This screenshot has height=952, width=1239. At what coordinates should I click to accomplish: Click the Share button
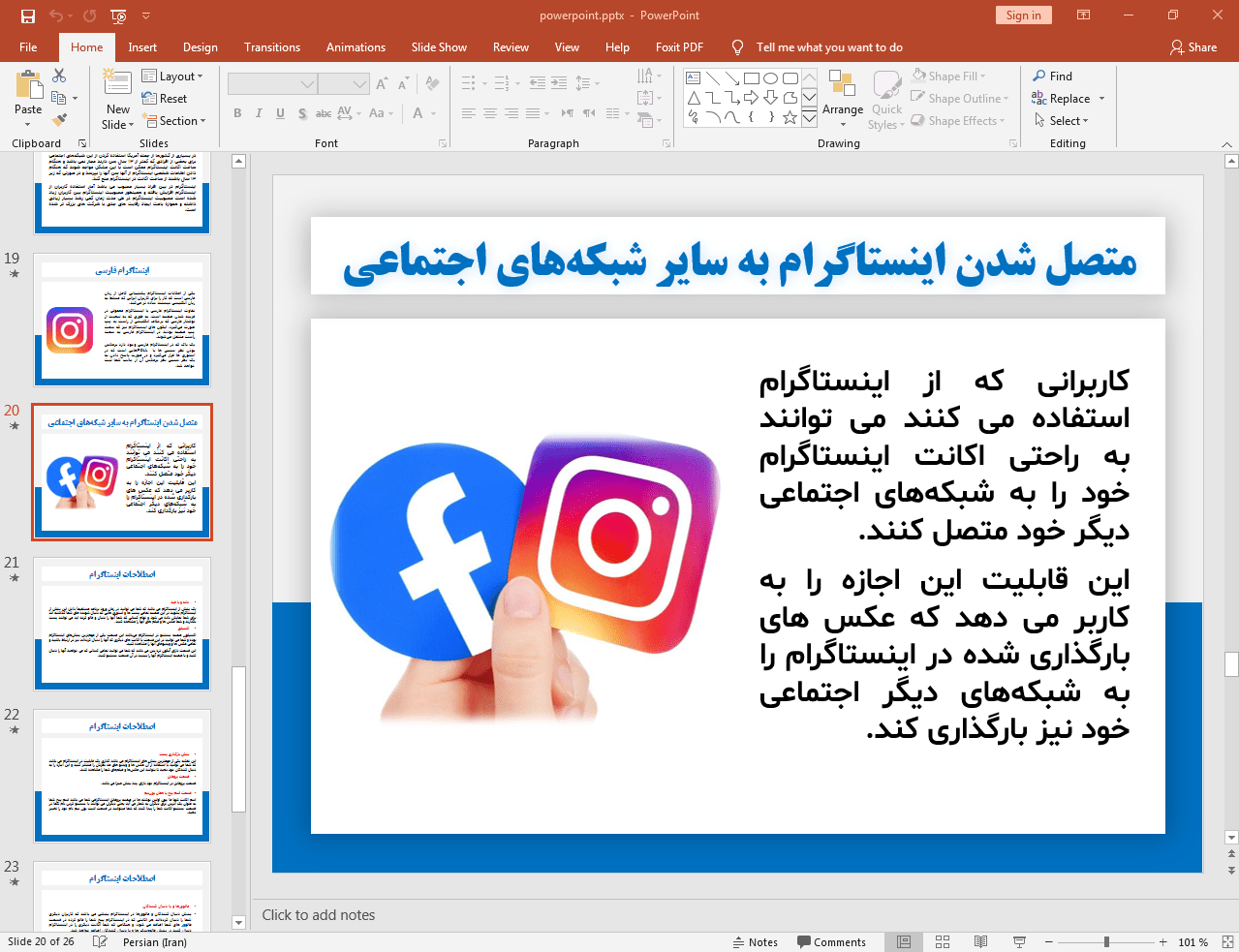point(1193,47)
